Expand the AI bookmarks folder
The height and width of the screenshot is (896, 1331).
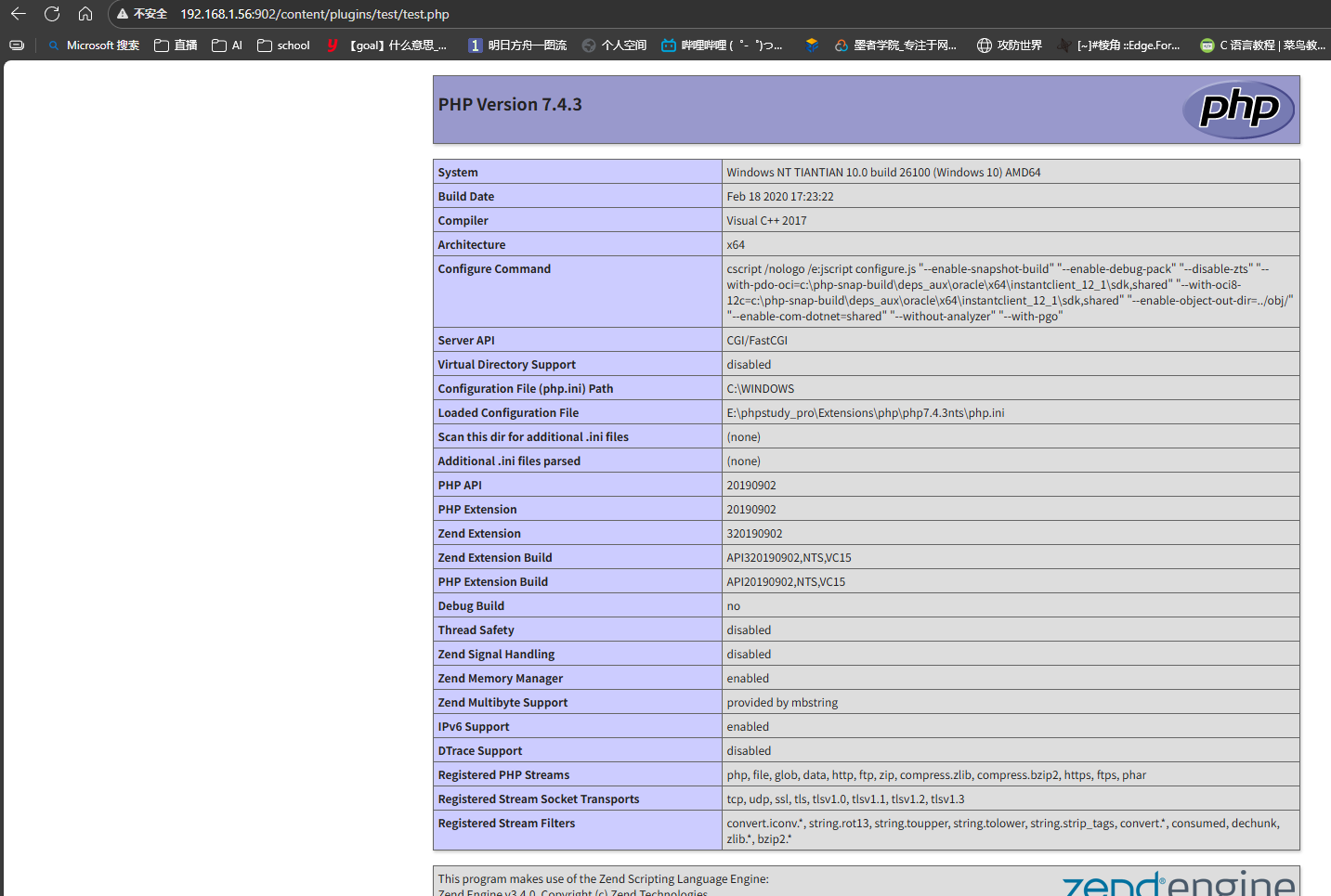pos(228,45)
